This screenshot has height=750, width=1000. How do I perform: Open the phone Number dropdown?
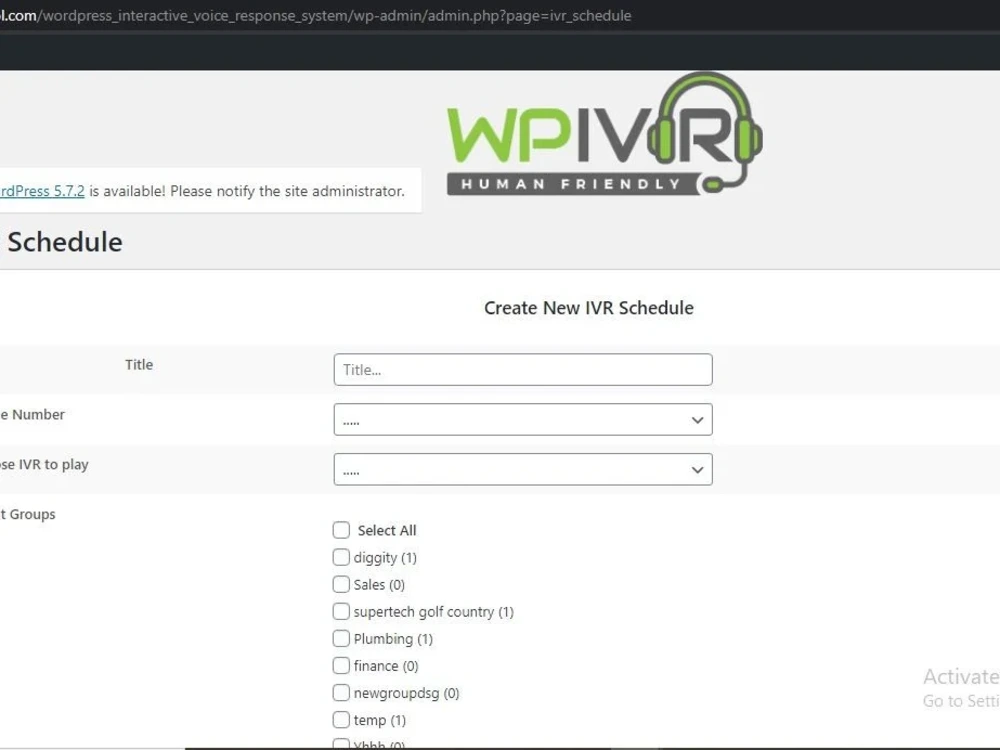click(x=522, y=420)
